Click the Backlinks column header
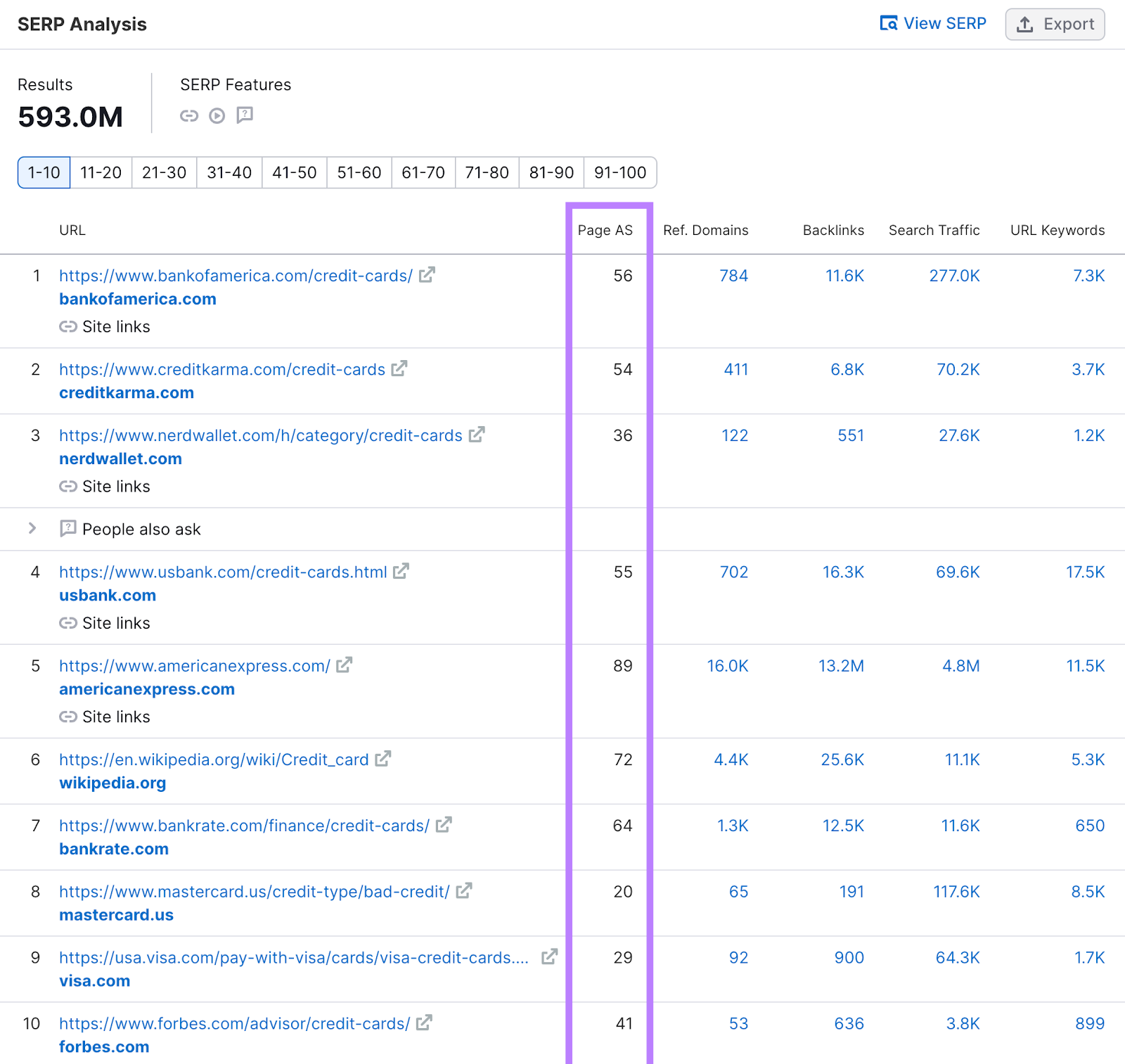The width and height of the screenshot is (1125, 1064). [x=833, y=230]
